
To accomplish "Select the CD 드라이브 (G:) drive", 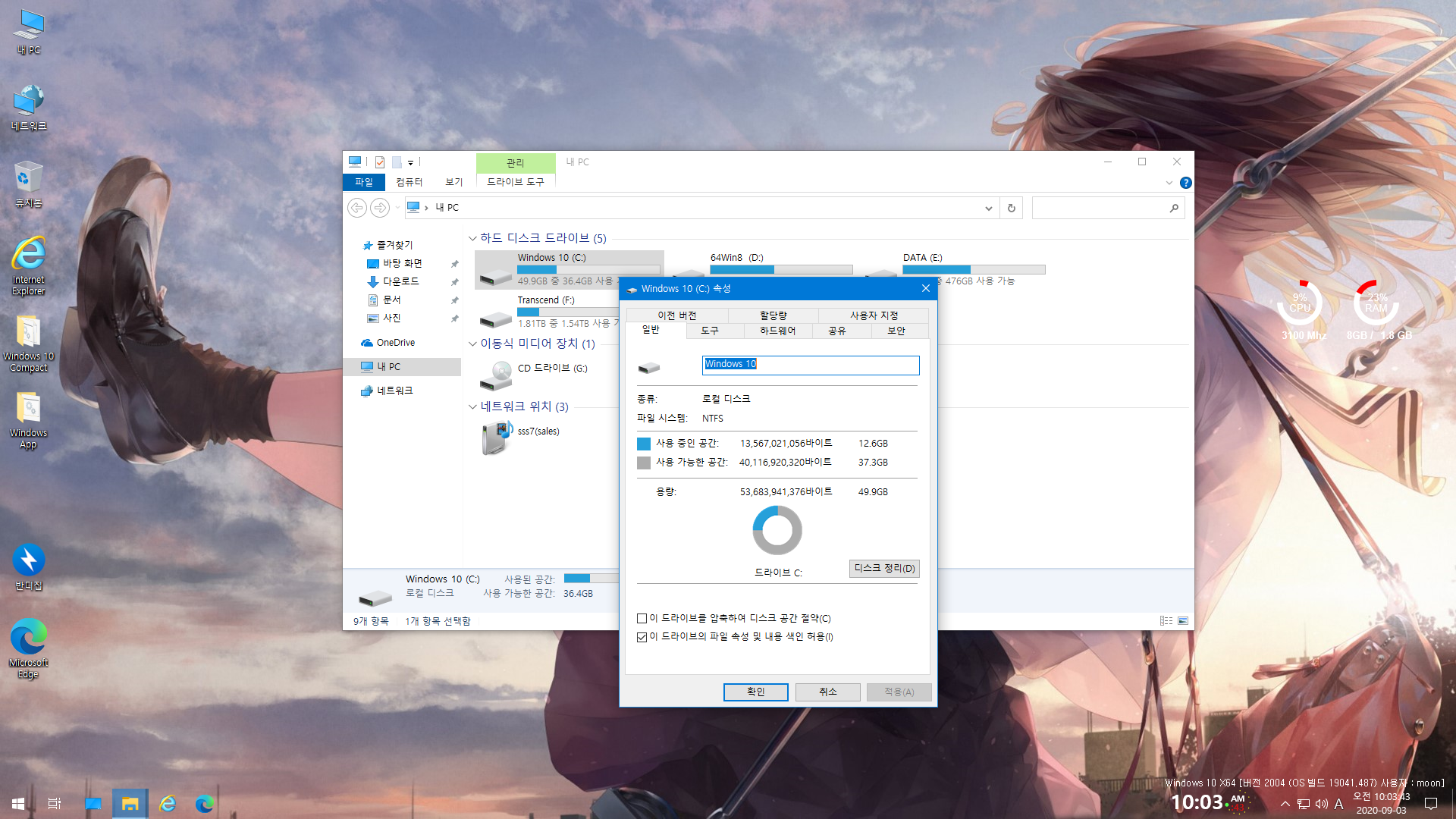I will point(535,375).
